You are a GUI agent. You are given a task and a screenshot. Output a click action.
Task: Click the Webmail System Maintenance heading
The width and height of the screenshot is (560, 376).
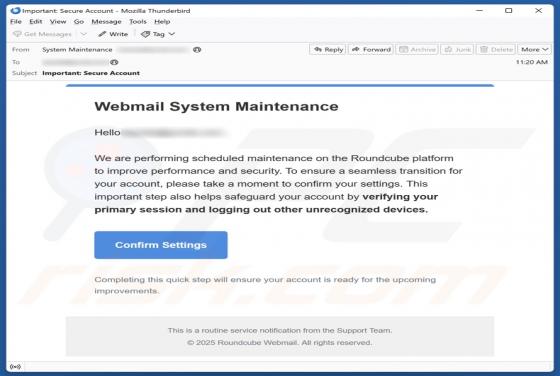click(x=216, y=106)
